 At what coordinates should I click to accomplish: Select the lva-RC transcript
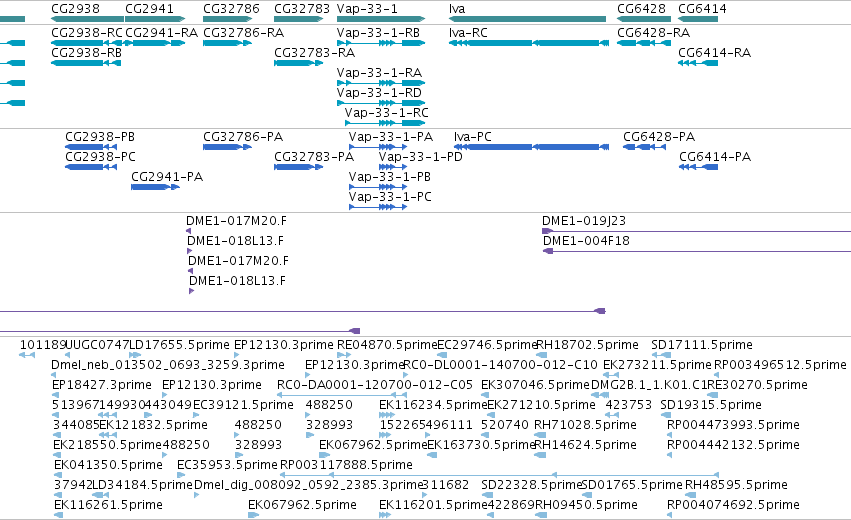click(529, 43)
